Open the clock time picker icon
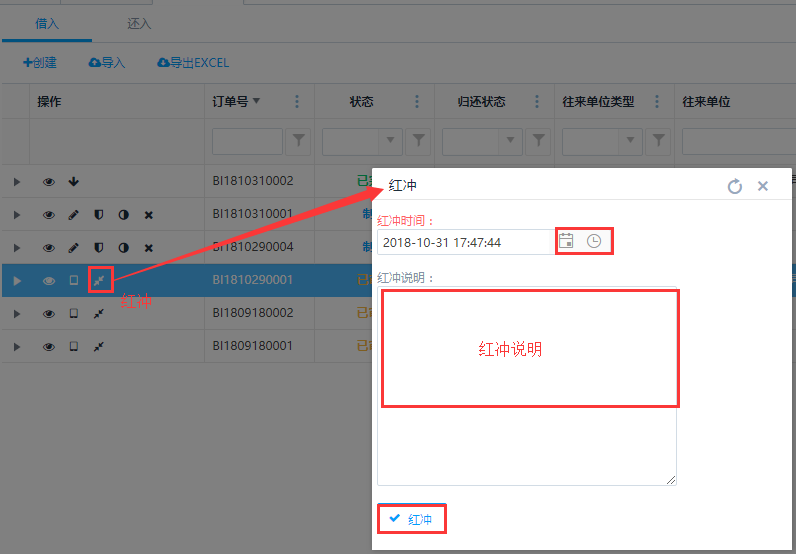Viewport: 796px width, 554px height. click(594, 241)
